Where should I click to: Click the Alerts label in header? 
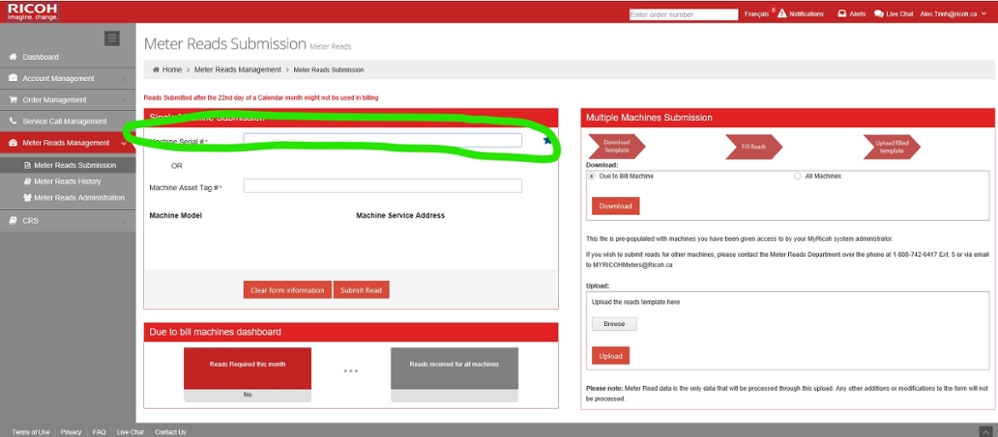click(x=857, y=14)
